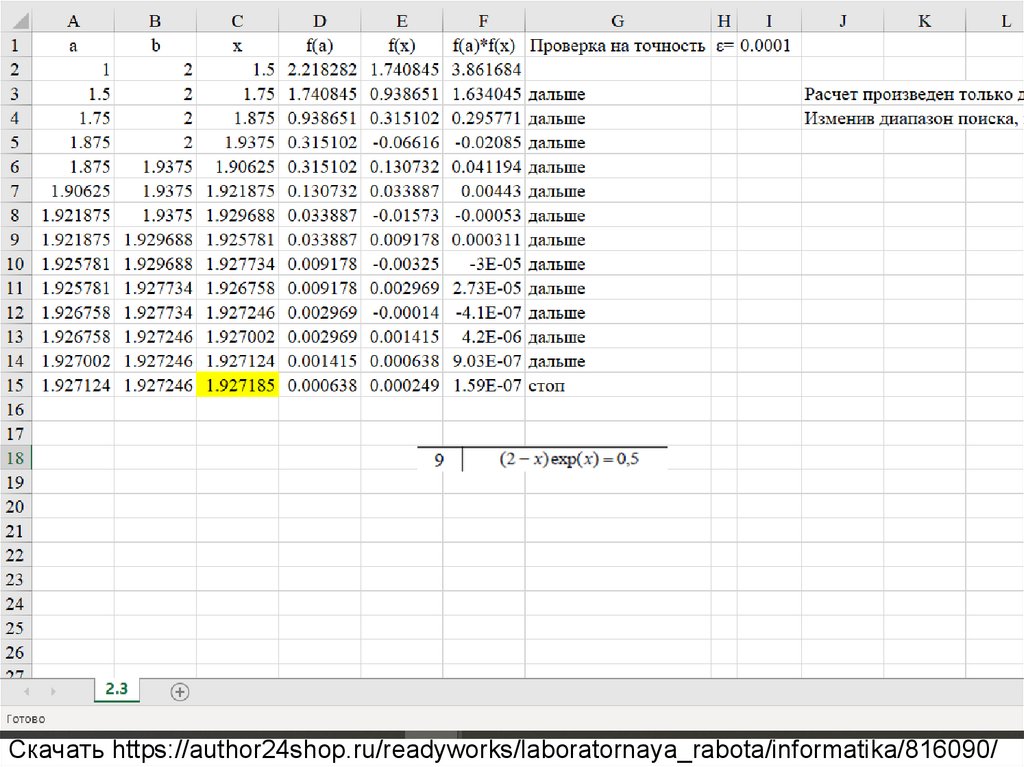The height and width of the screenshot is (767, 1024).
Task: Click the cell with value 3.861684
Action: 483,70
